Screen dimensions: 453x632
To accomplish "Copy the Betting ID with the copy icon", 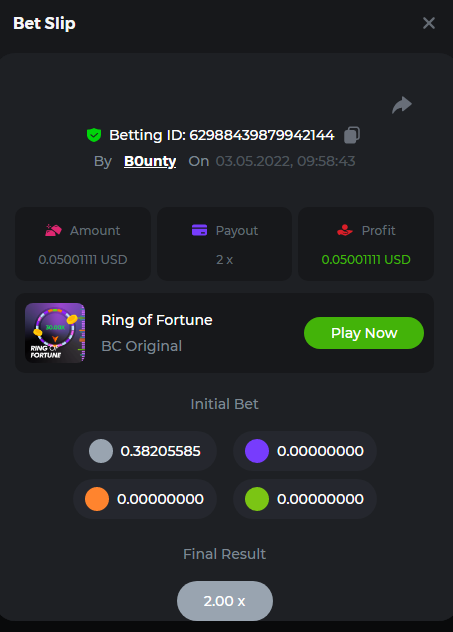I will (x=352, y=135).
